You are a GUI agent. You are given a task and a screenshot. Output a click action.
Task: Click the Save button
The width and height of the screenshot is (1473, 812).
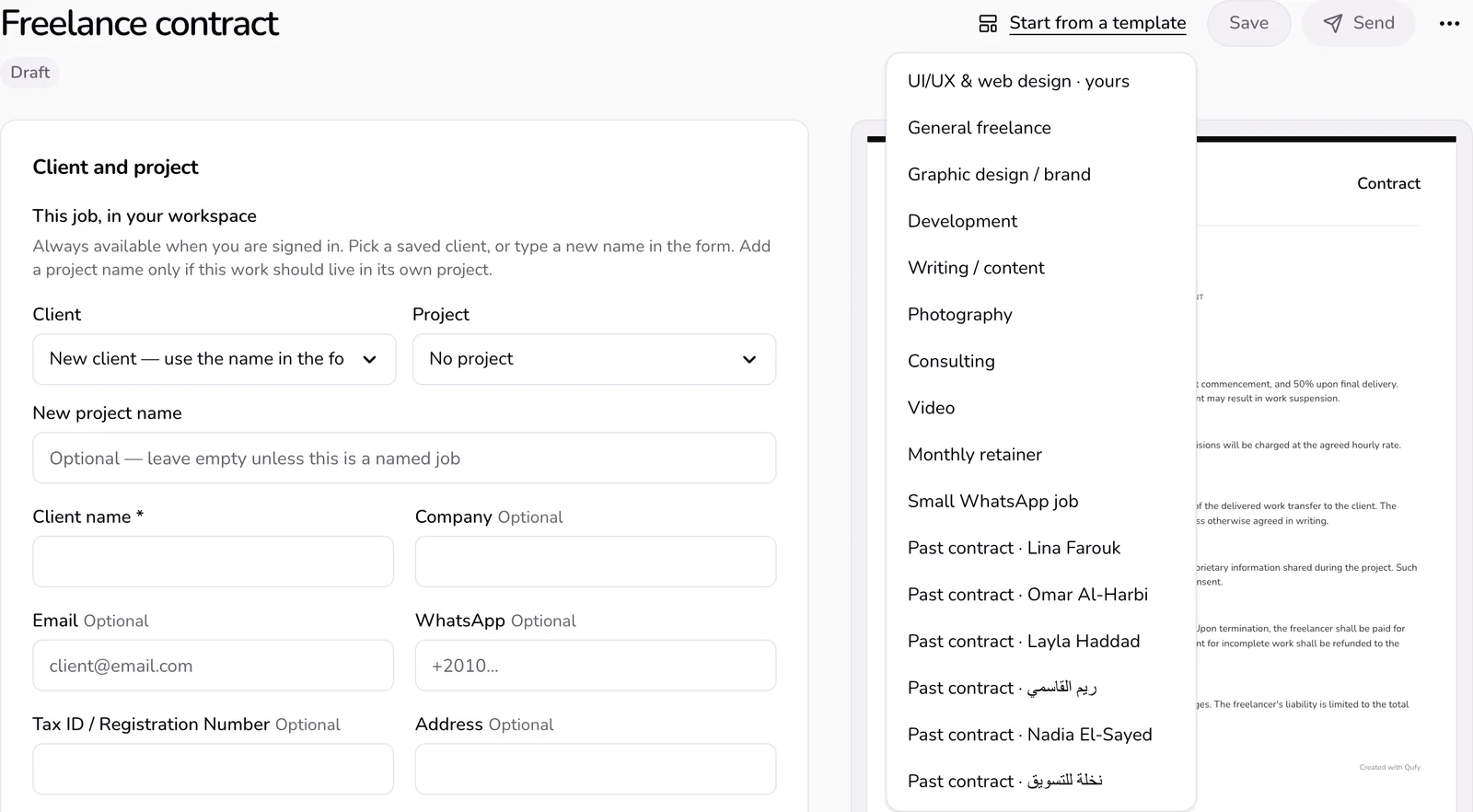1248,23
